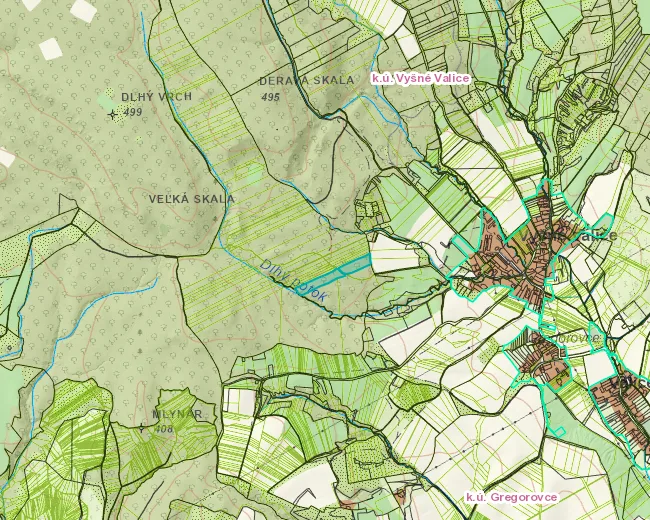Click the 'VEĽKÁ SKALA' map label
The height and width of the screenshot is (520, 650).
[192, 199]
